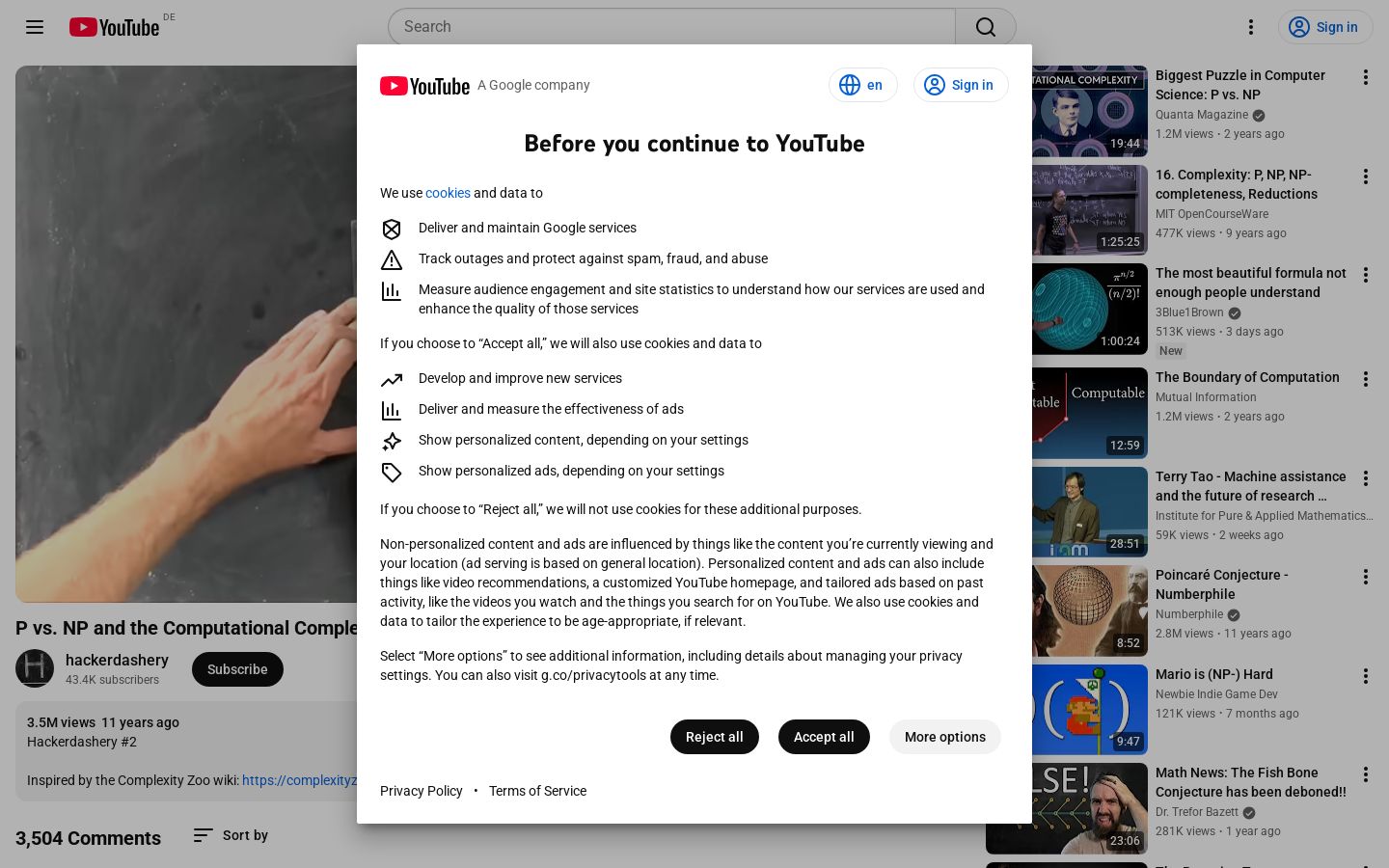The width and height of the screenshot is (1389, 868).
Task: Open 'Terry Tao - Machine assistance' video title
Action: [1251, 486]
